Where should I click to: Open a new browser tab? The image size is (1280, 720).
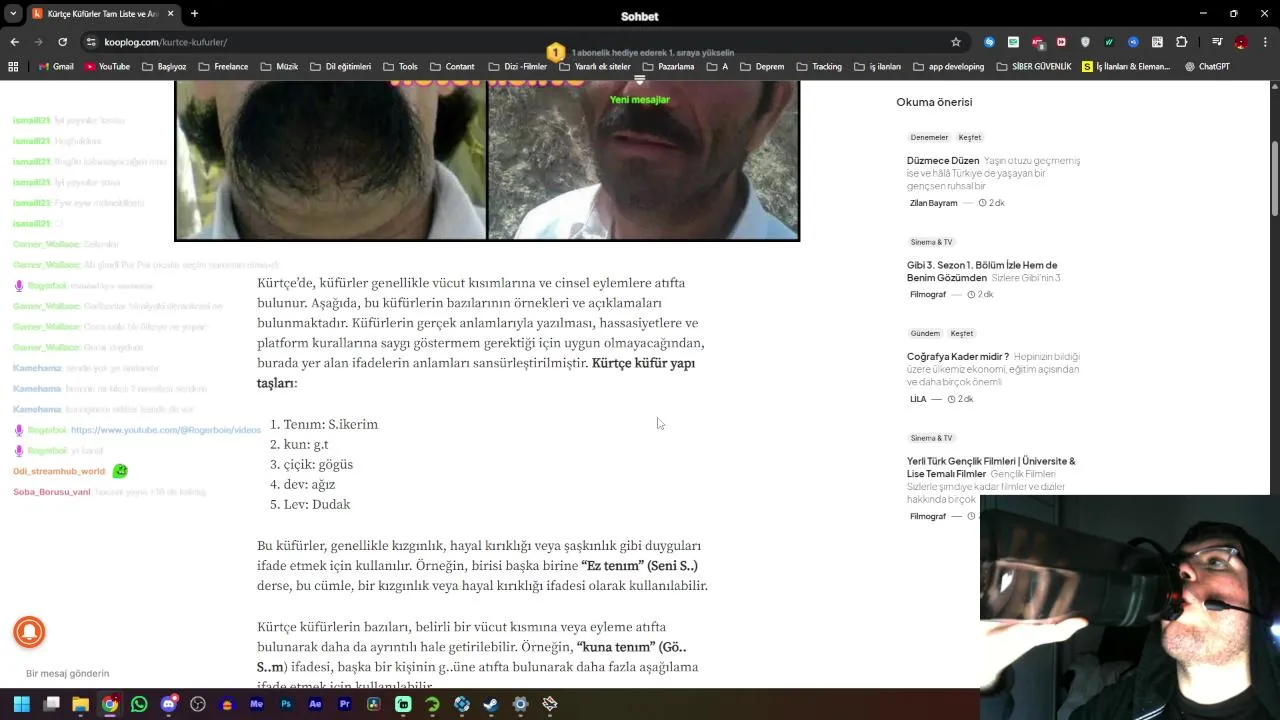(194, 14)
